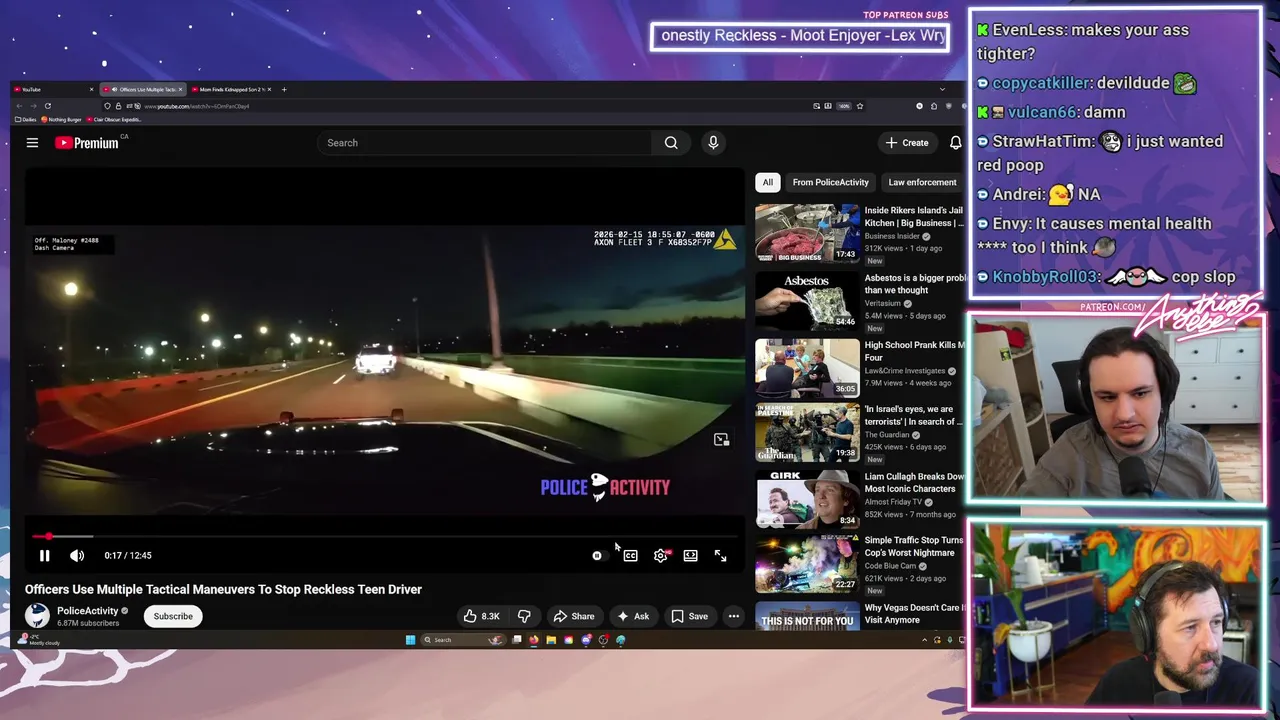This screenshot has width=1280, height=720.
Task: Open the YouTube notifications bell
Action: (955, 143)
